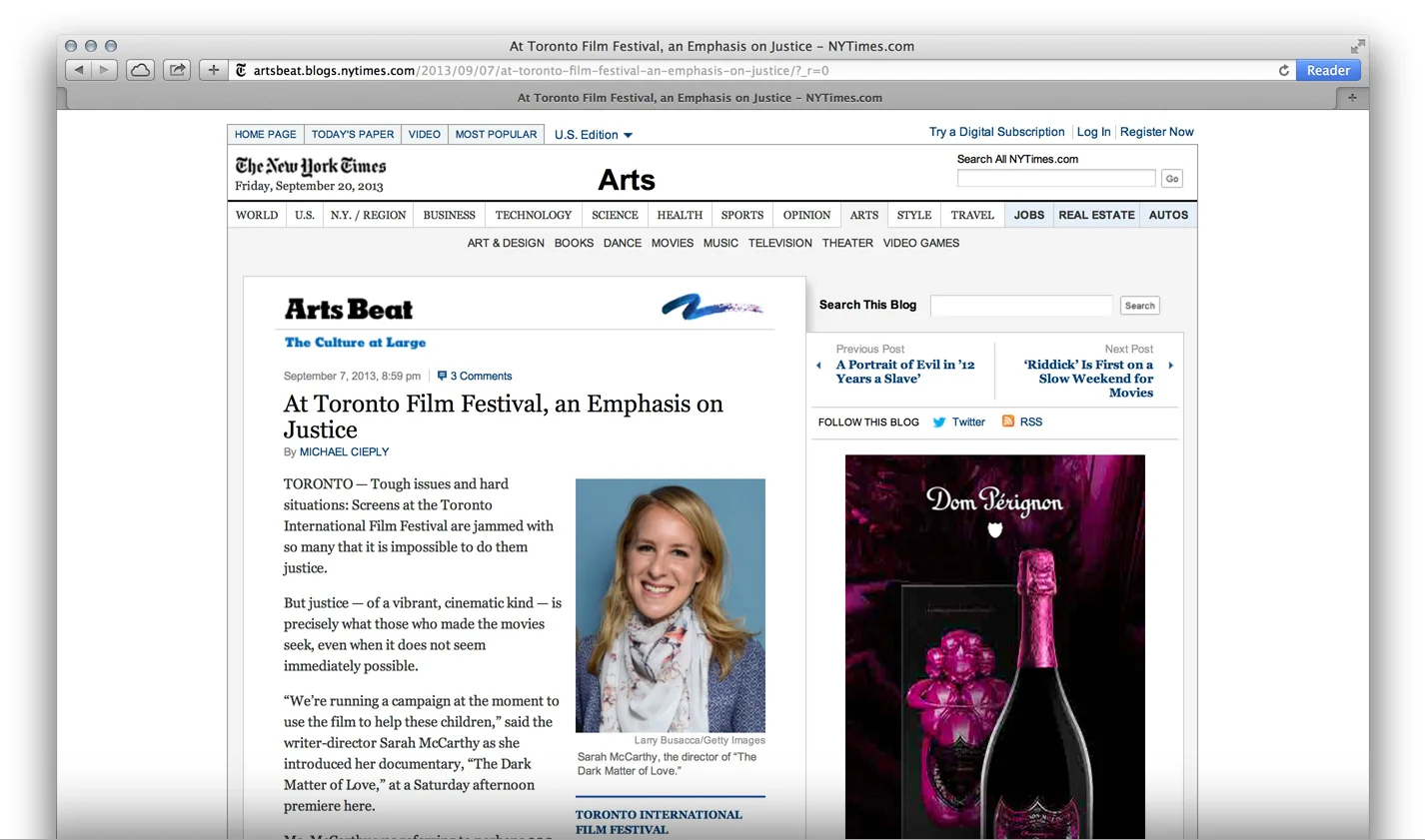
Task: Click the blue brushstroke graphic in the blog header
Action: tap(712, 307)
